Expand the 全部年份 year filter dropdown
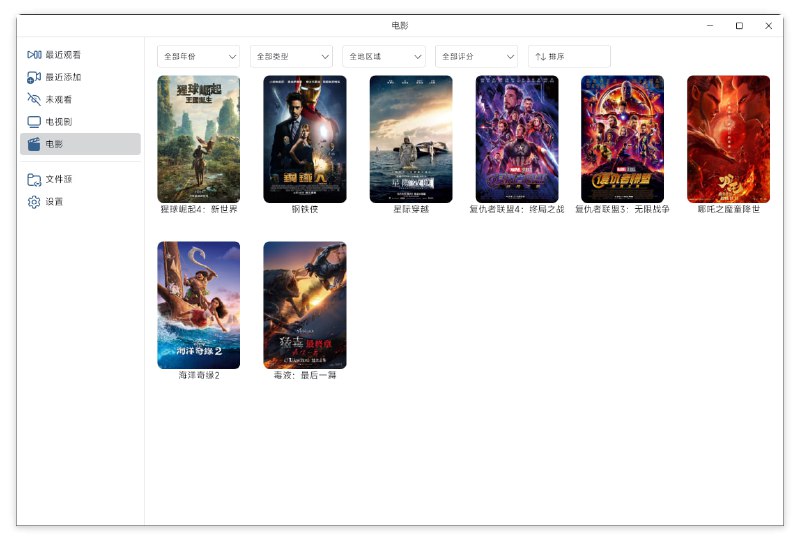The width and height of the screenshot is (800, 544). coord(198,57)
